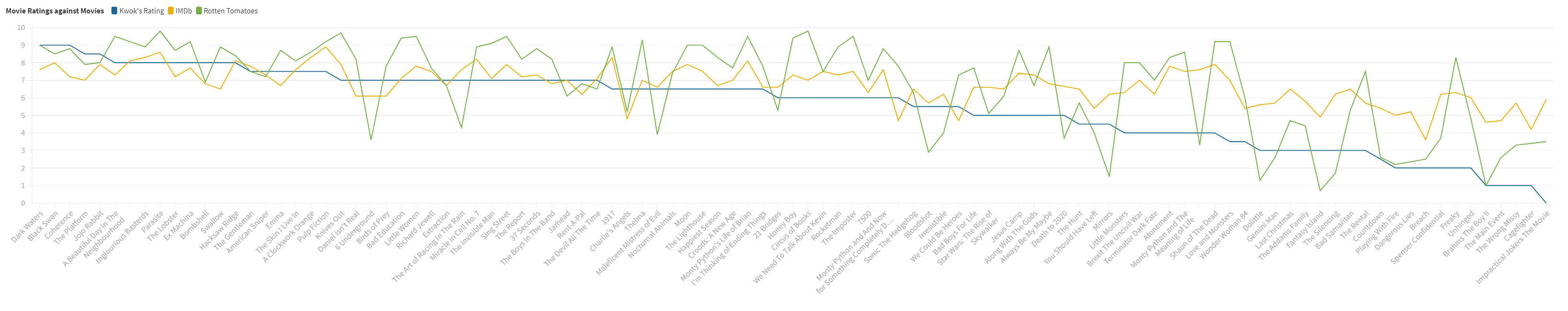
Task: Click the y-axis value 10
Action: pos(22,27)
